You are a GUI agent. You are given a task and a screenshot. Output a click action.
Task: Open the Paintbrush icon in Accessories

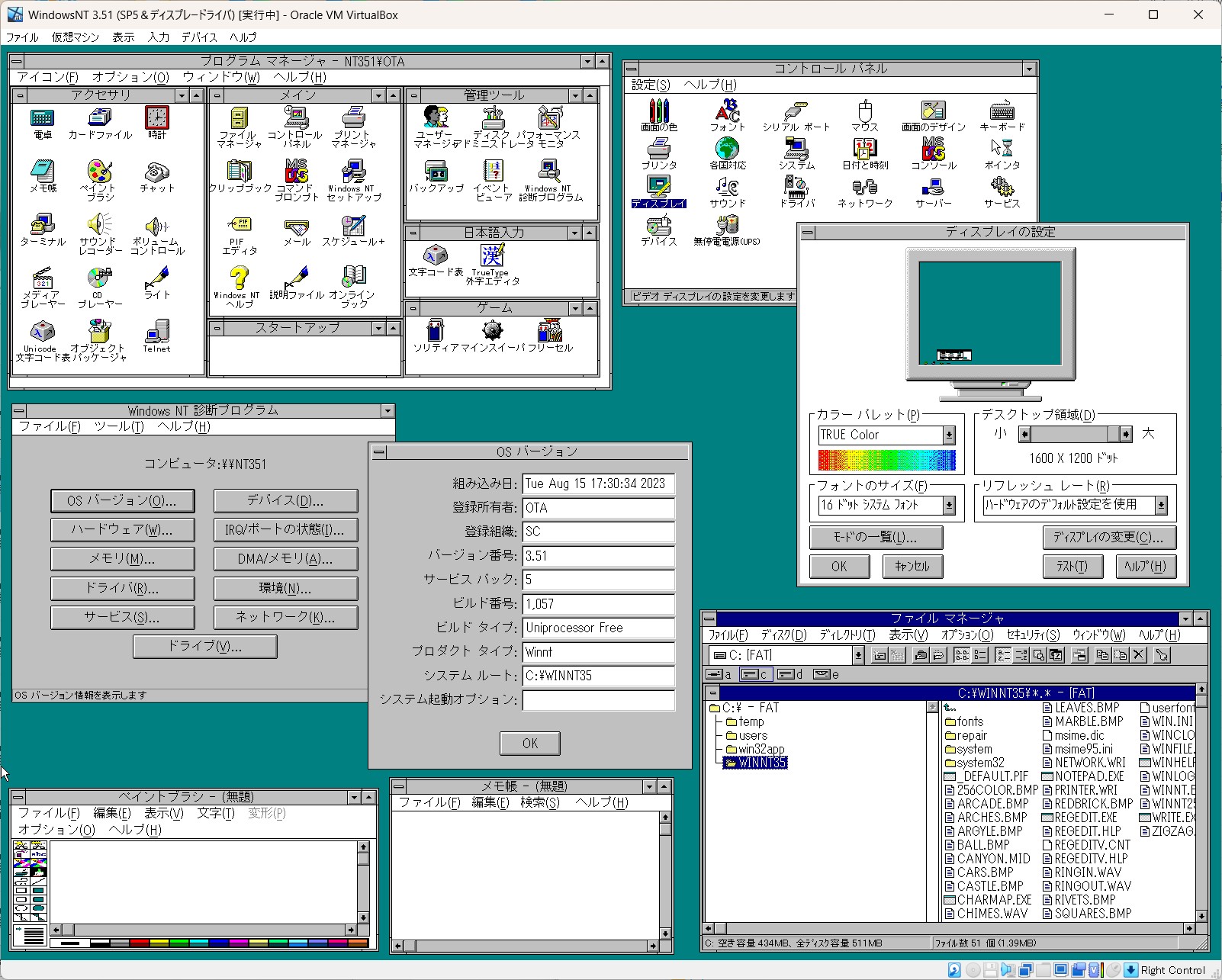(x=99, y=172)
